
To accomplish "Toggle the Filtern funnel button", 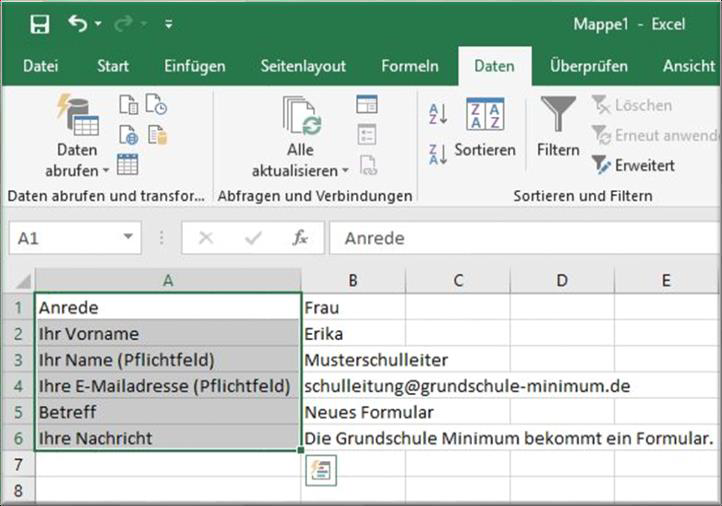I will [557, 128].
